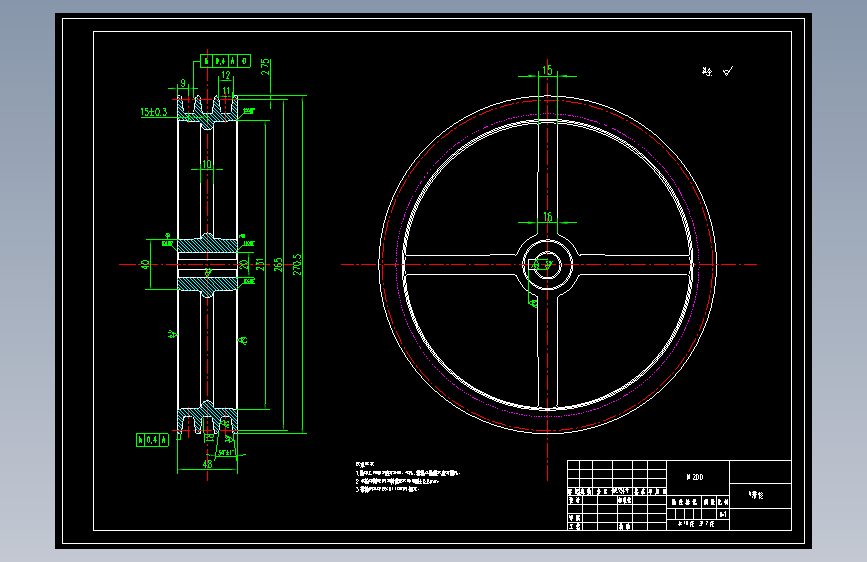Image resolution: width=867 pixels, height=562 pixels.
Task: Select the 12 groove width dimension
Action: [226, 75]
